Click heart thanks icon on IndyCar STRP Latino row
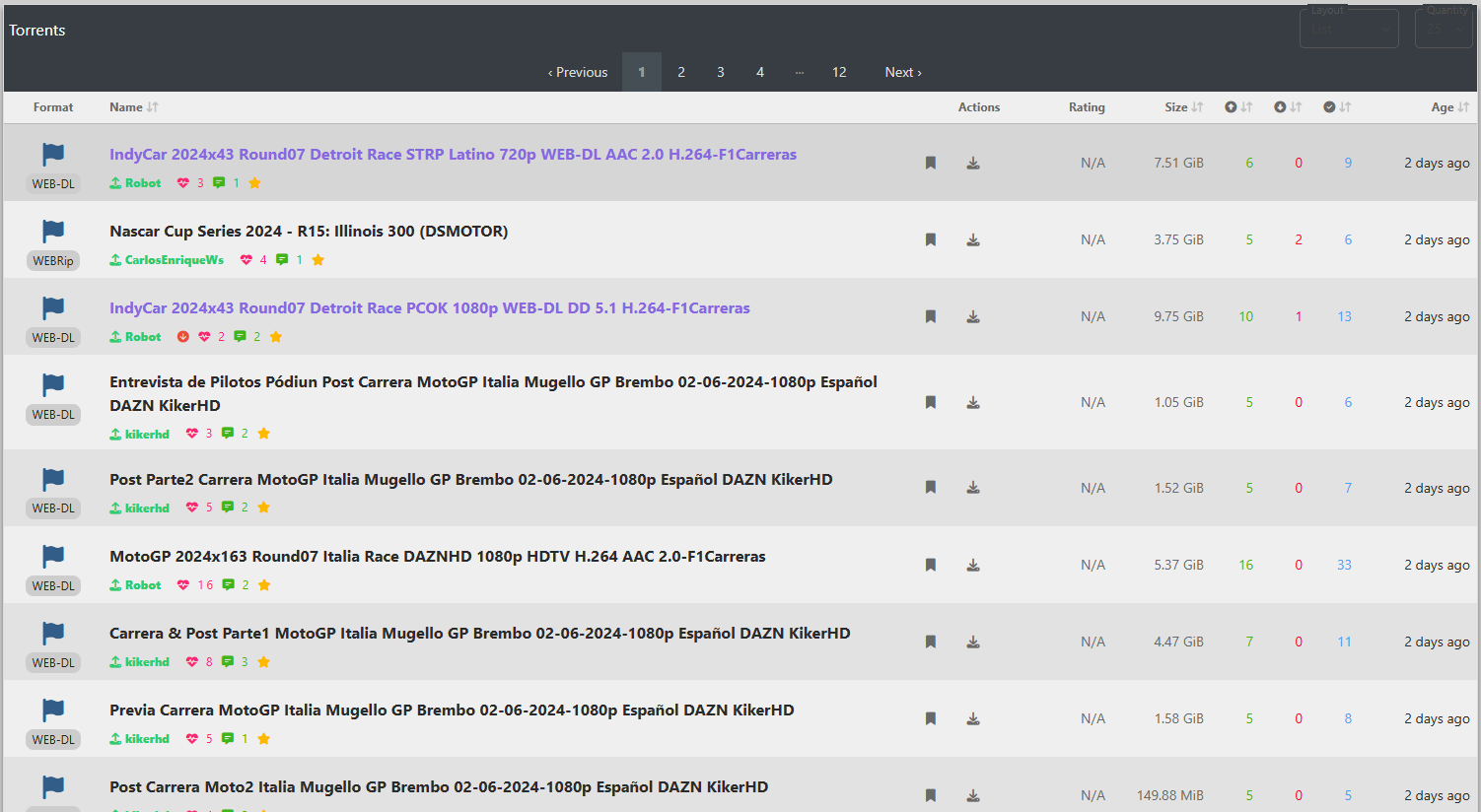The image size is (1481, 812). (183, 183)
